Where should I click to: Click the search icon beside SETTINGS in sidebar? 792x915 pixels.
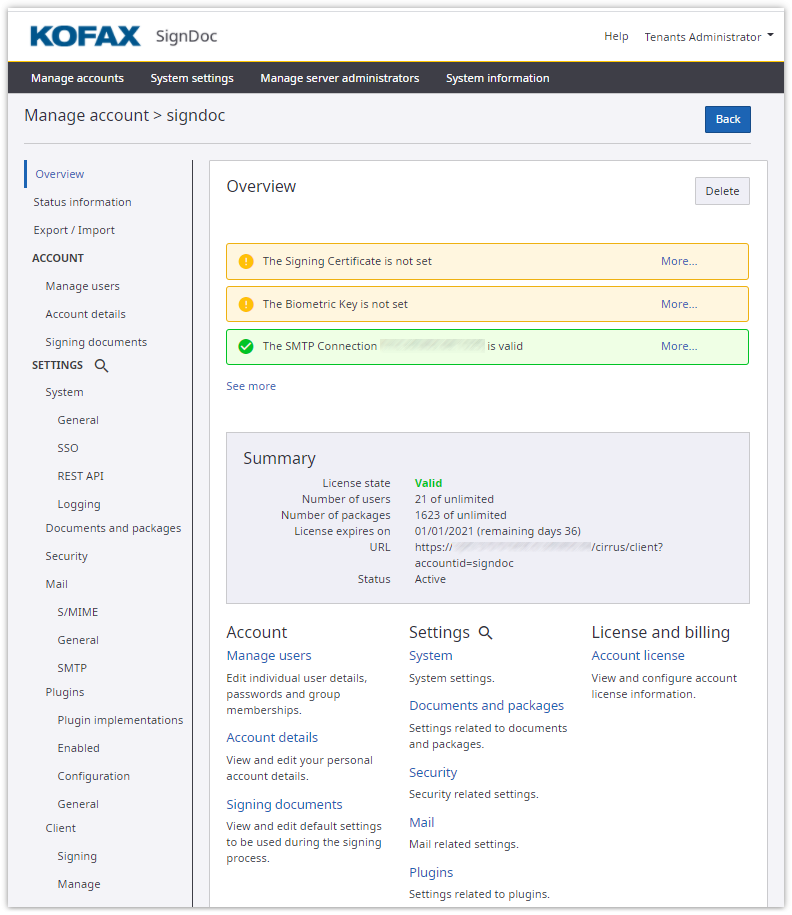click(x=101, y=366)
